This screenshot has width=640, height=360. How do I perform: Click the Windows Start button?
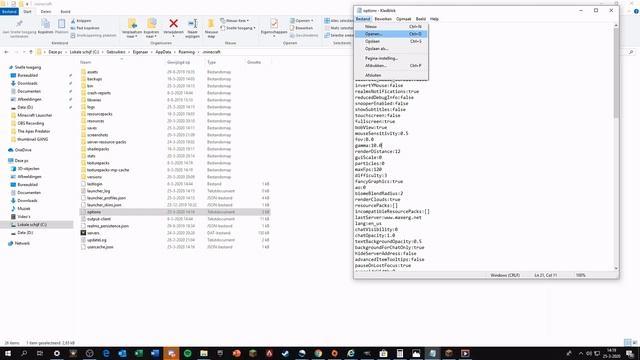coord(8,353)
